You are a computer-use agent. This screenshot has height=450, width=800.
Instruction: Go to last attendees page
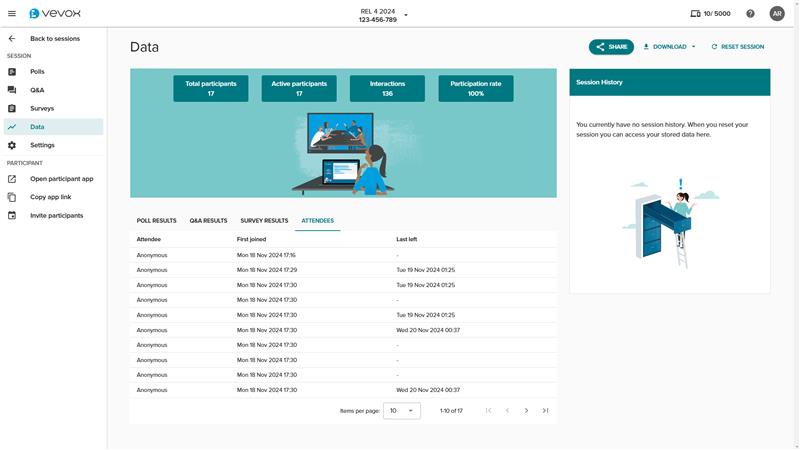point(545,411)
